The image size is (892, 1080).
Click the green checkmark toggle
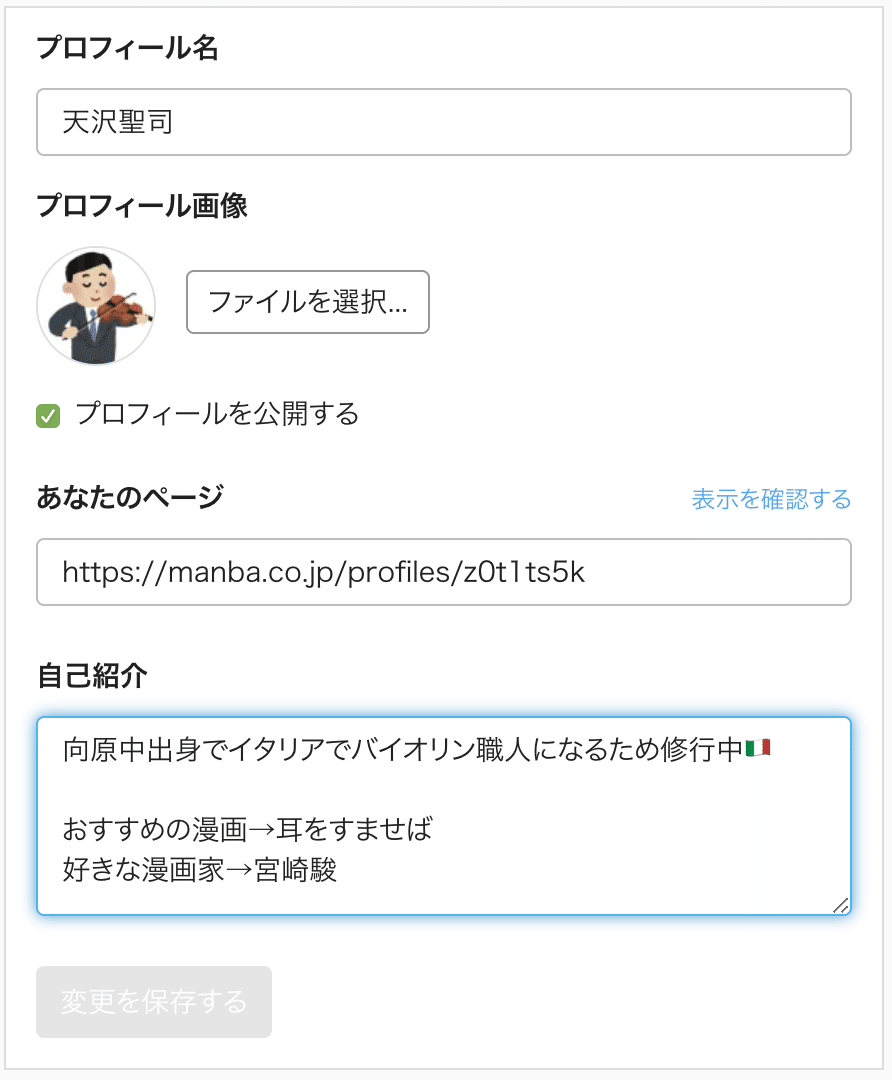[47, 414]
